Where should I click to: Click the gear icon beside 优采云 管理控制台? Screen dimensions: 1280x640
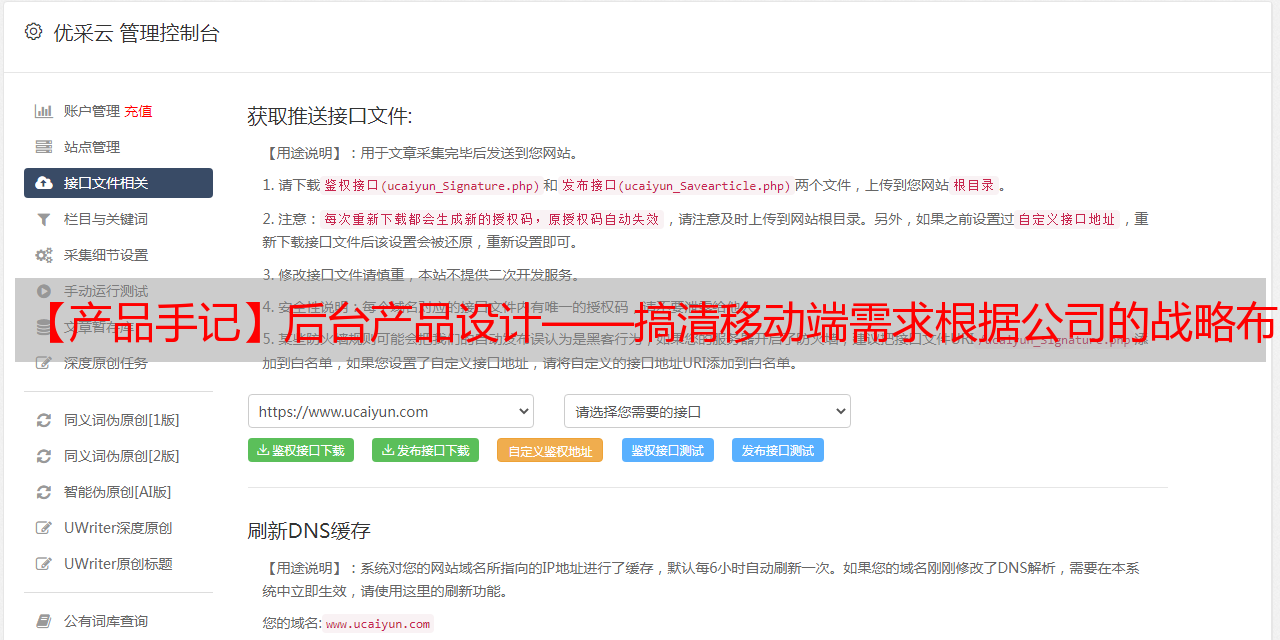click(33, 32)
